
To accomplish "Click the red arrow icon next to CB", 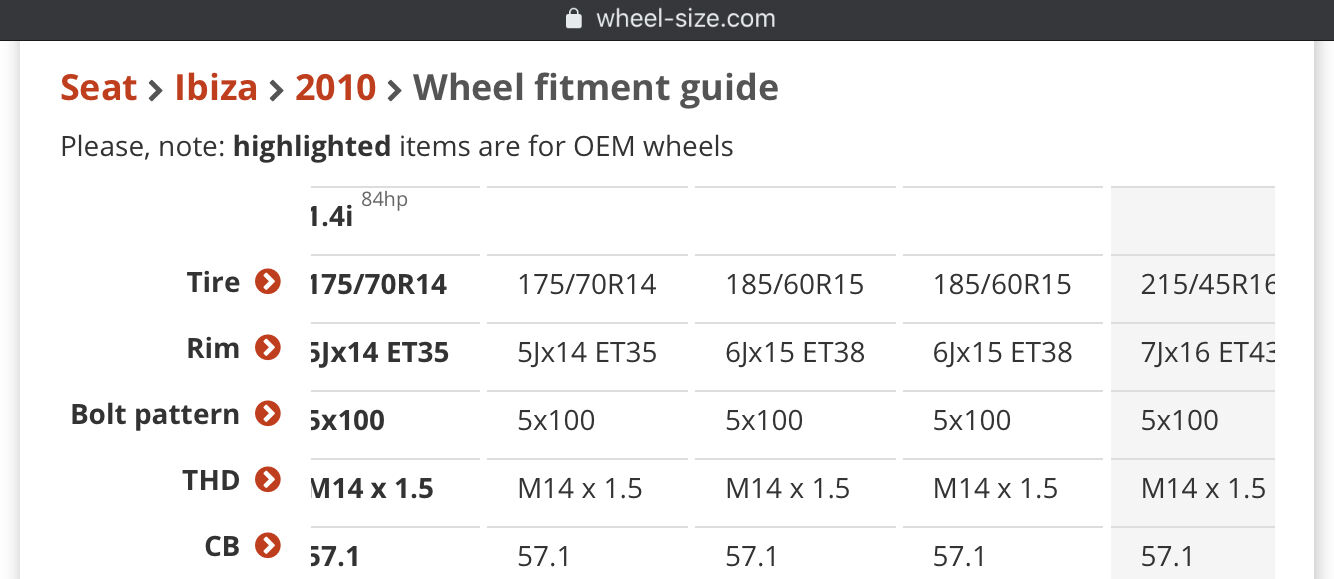I will [x=268, y=546].
